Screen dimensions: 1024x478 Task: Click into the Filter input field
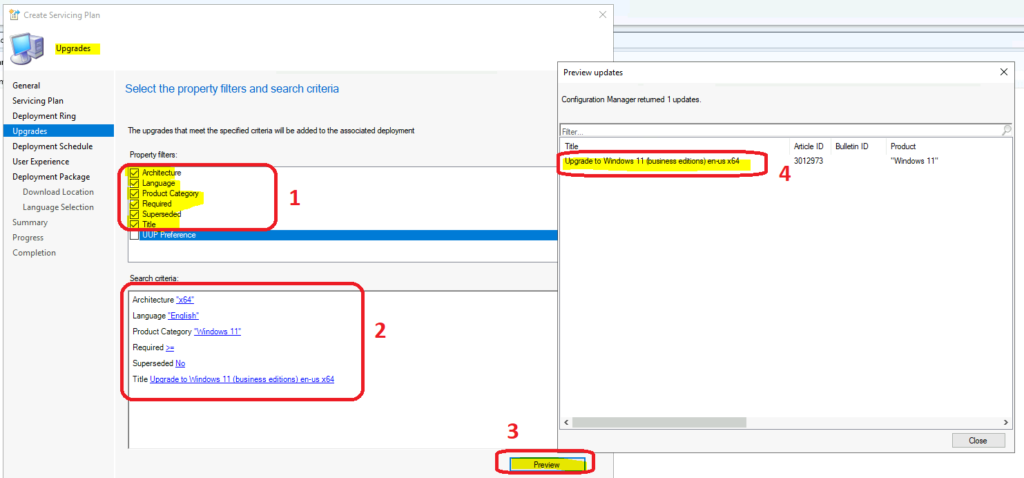780,131
